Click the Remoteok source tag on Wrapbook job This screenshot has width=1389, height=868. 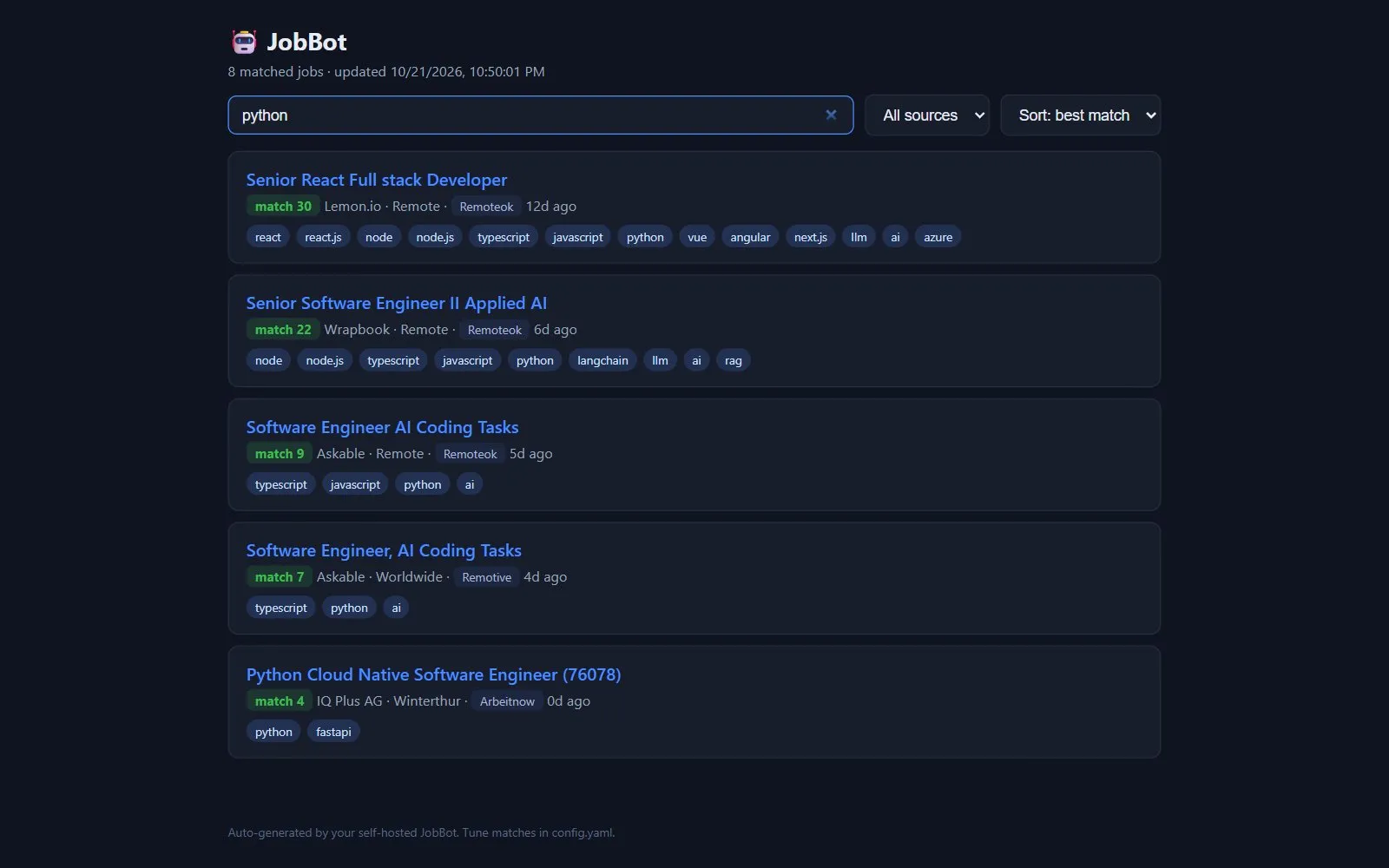pyautogui.click(x=495, y=330)
